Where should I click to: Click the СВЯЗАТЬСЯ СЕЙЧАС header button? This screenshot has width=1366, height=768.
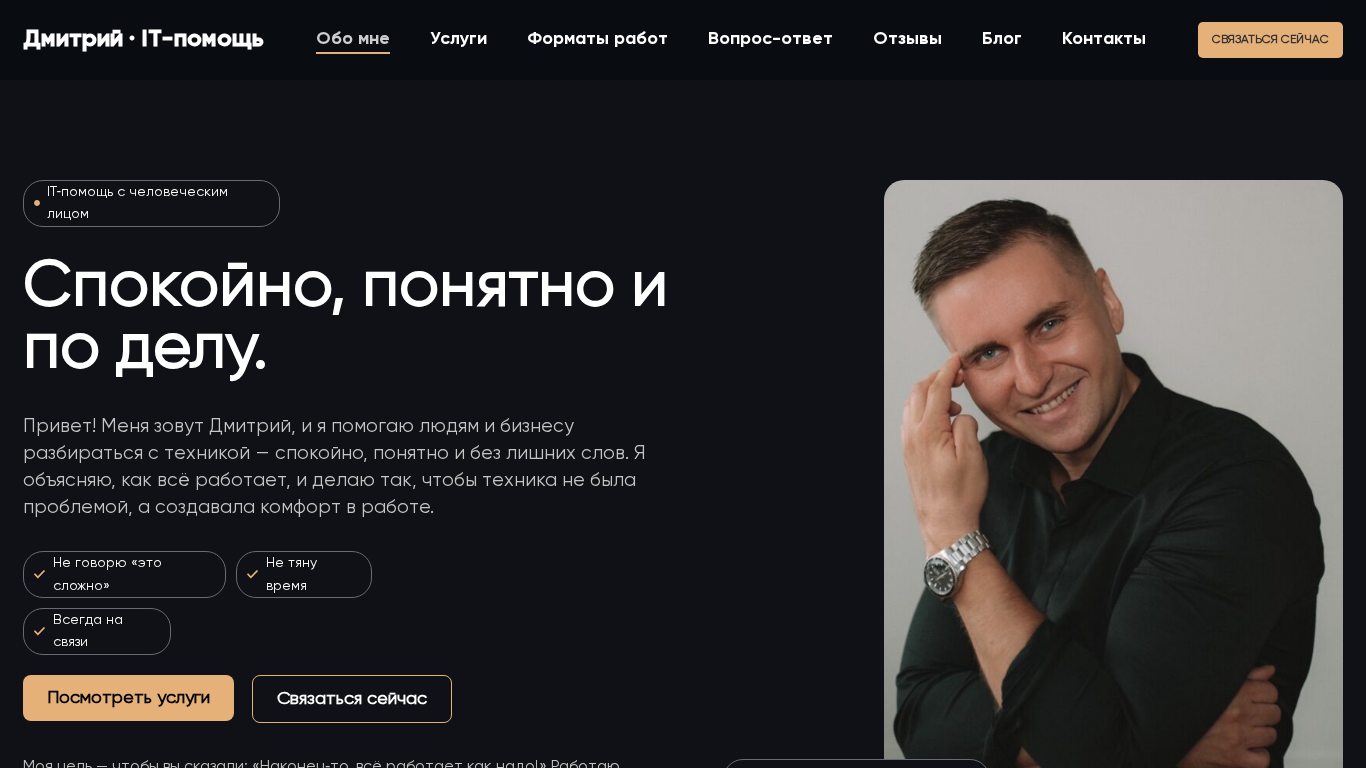point(1270,40)
